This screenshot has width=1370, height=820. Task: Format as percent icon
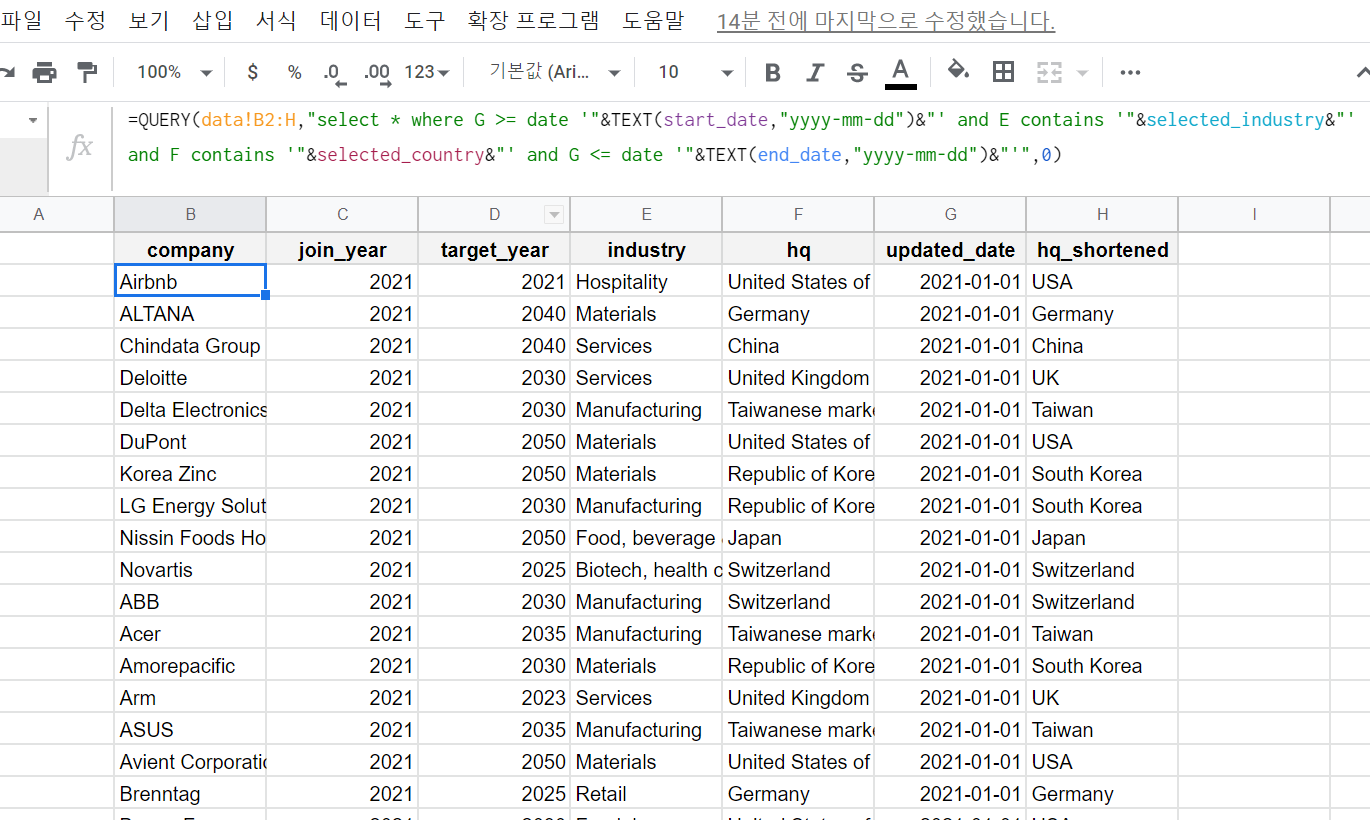294,72
